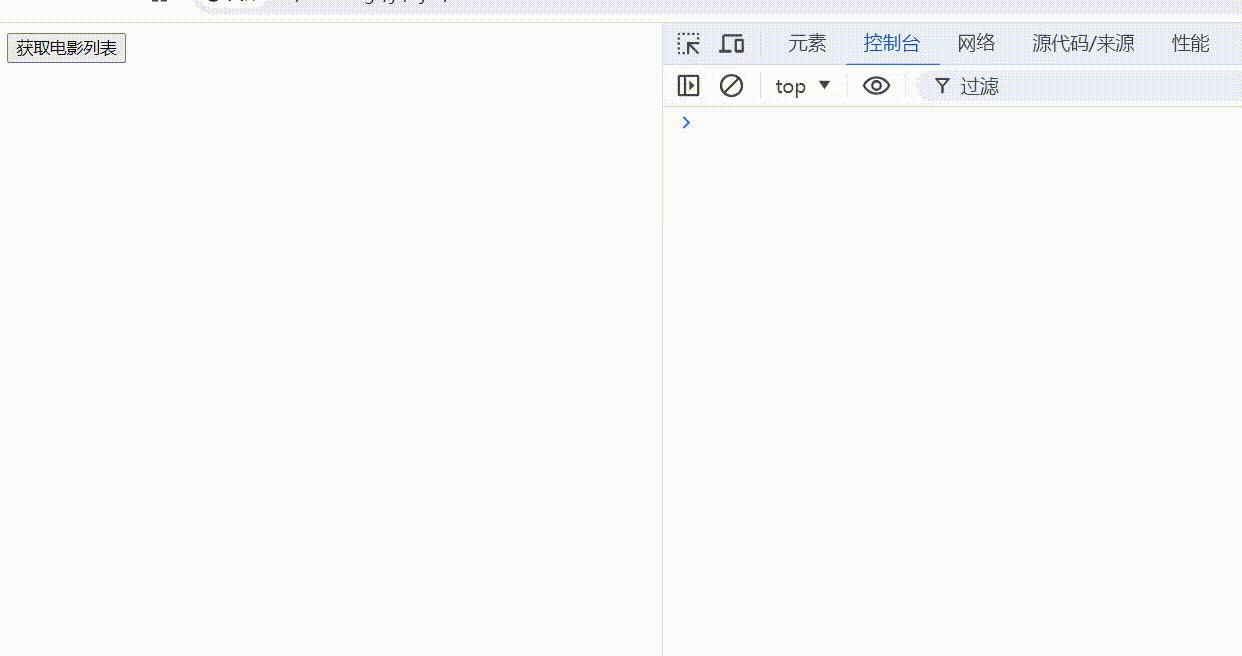Activate the inspect element picker icon
Viewport: 1242px width, 656px height.
click(x=688, y=44)
